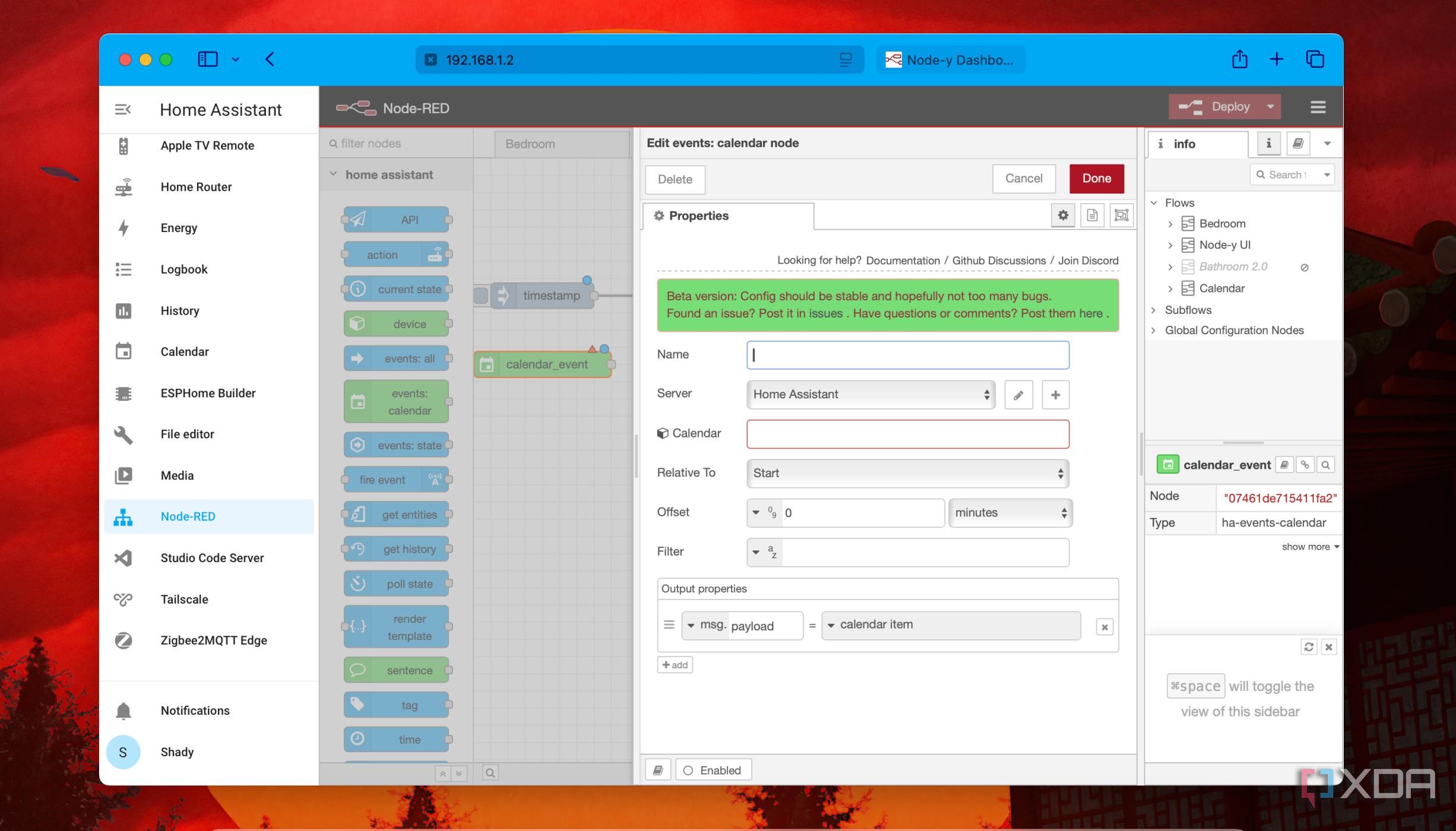Add a new server with plus icon
This screenshot has width=1456, height=831.
1055,395
